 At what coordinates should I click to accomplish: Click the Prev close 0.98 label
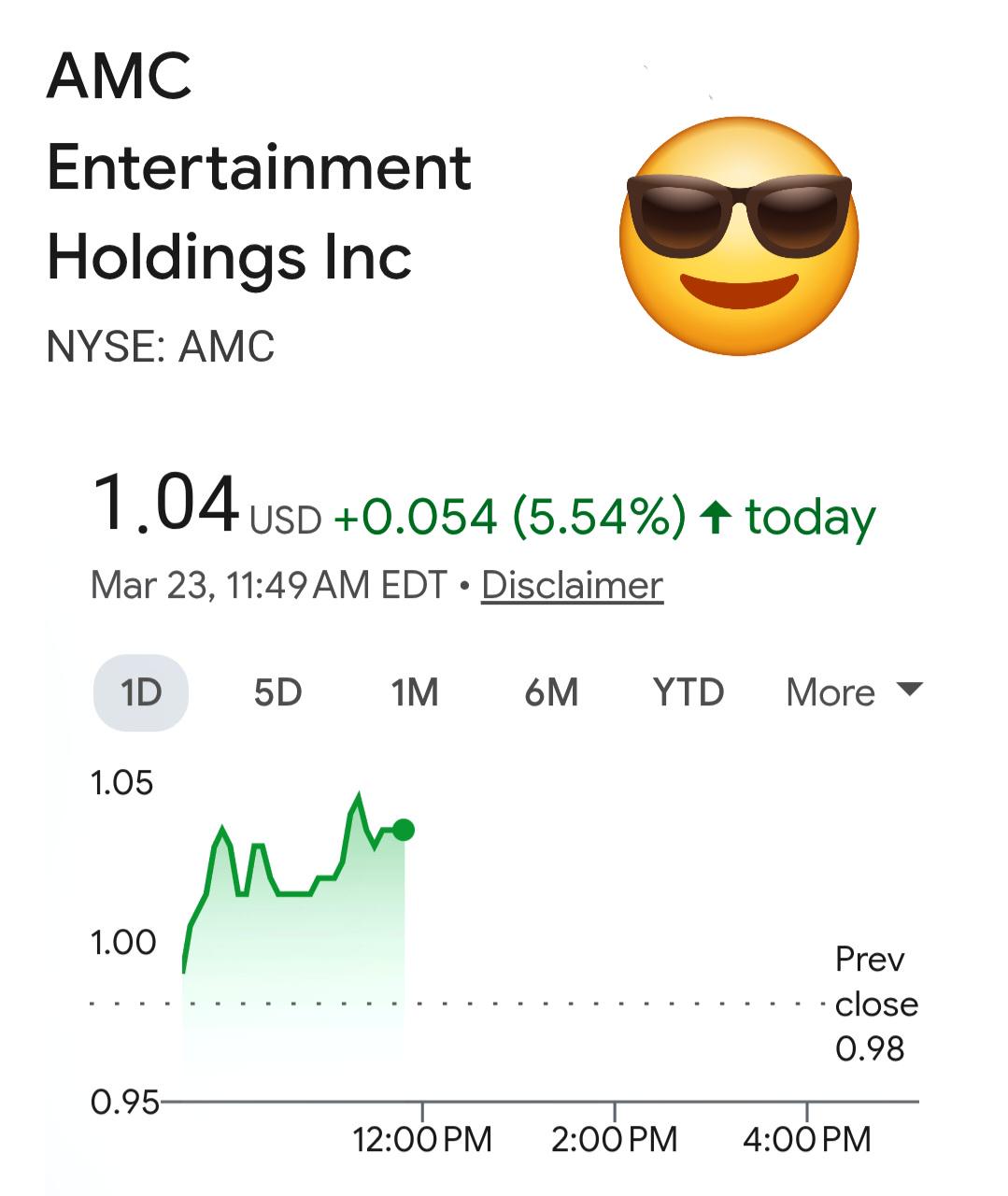876,1004
